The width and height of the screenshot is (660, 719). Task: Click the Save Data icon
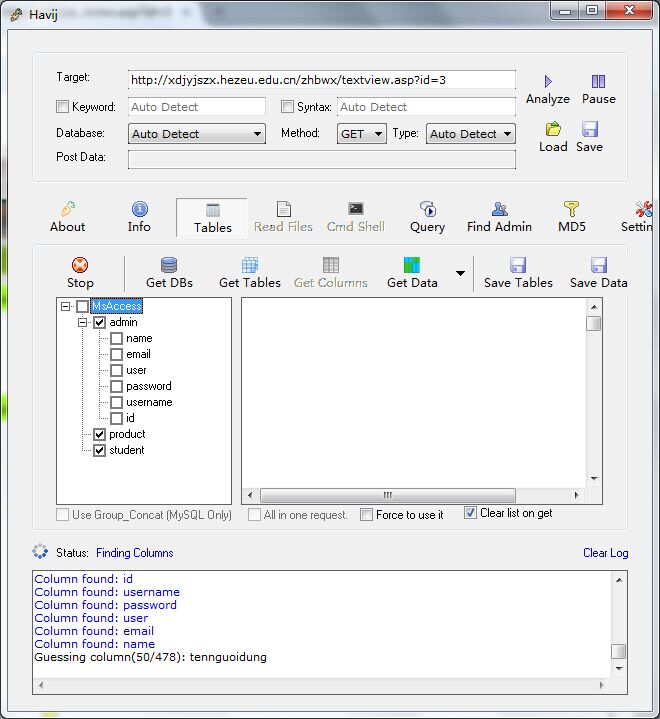click(599, 265)
